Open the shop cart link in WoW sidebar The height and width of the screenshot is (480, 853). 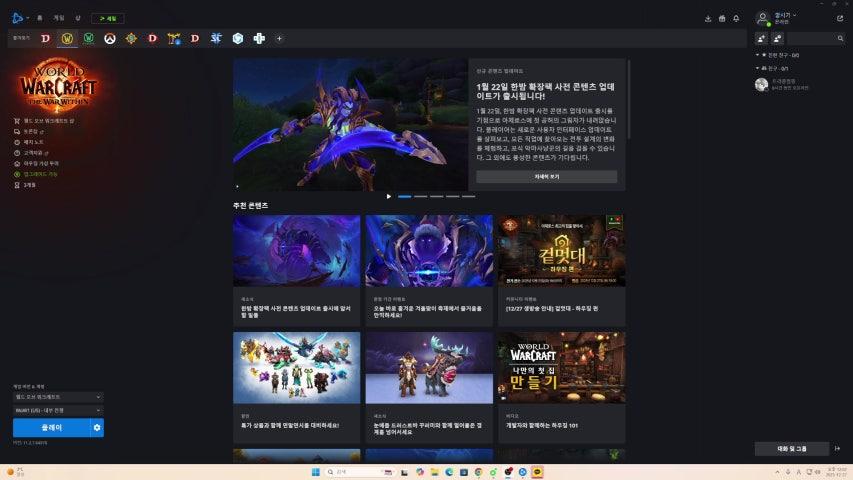coord(44,121)
